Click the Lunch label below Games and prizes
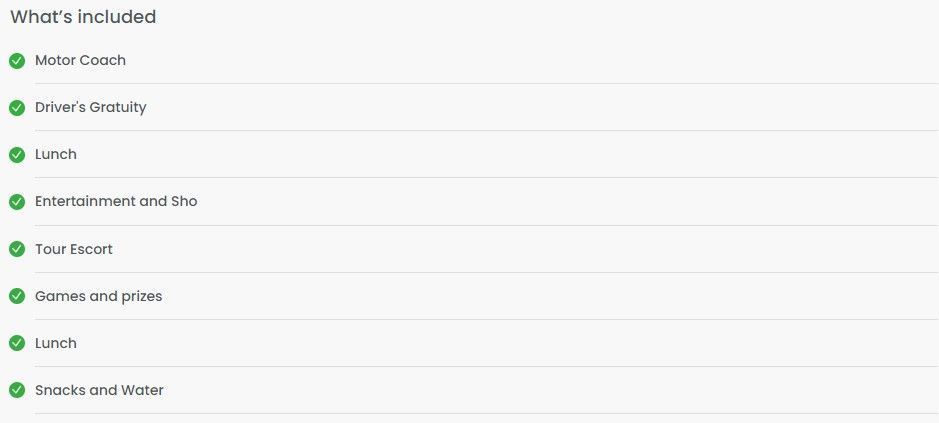The width and height of the screenshot is (939, 423). tap(56, 343)
